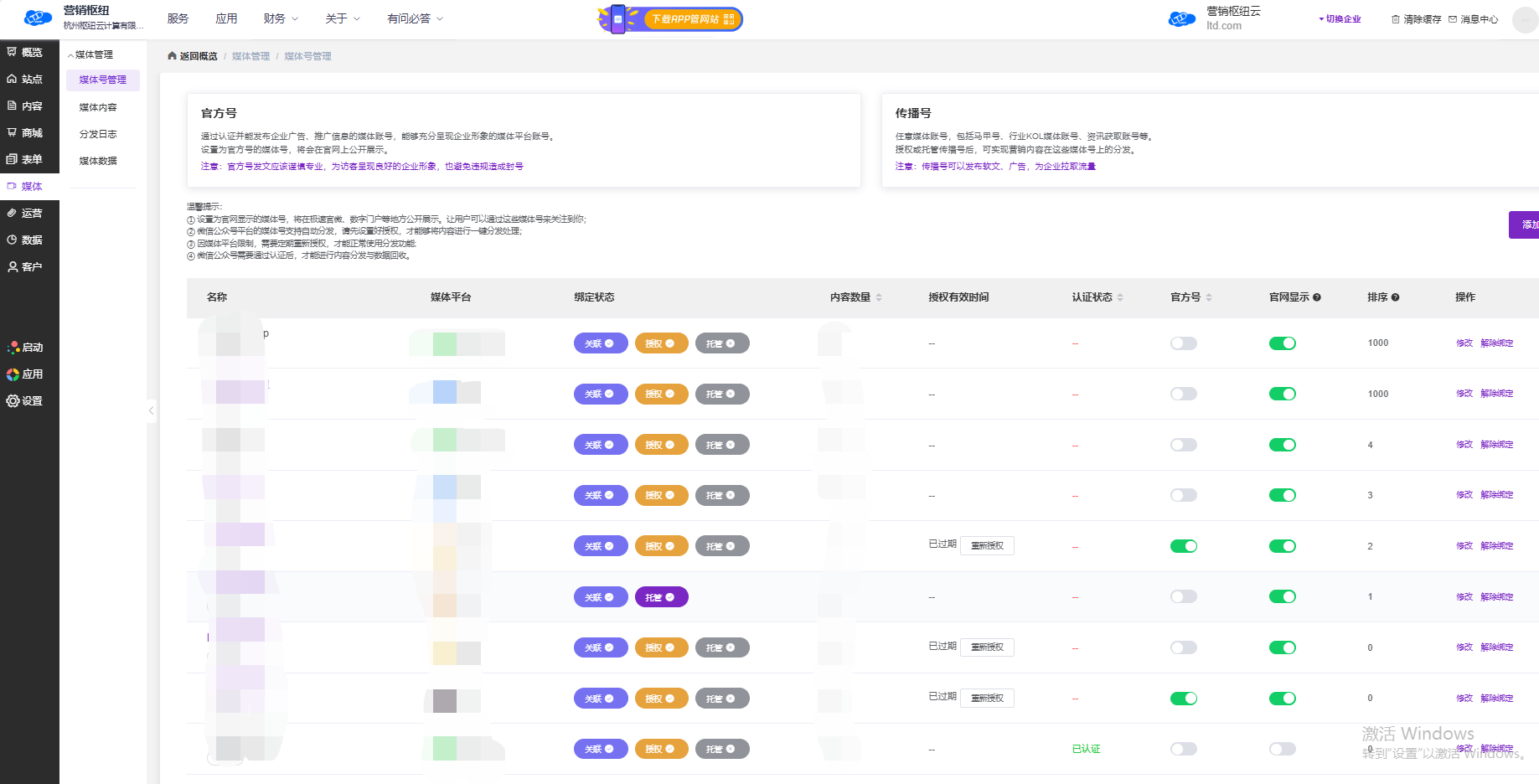Select 媒体数据 from the media submenu
This screenshot has width=1539, height=784.
point(98,161)
